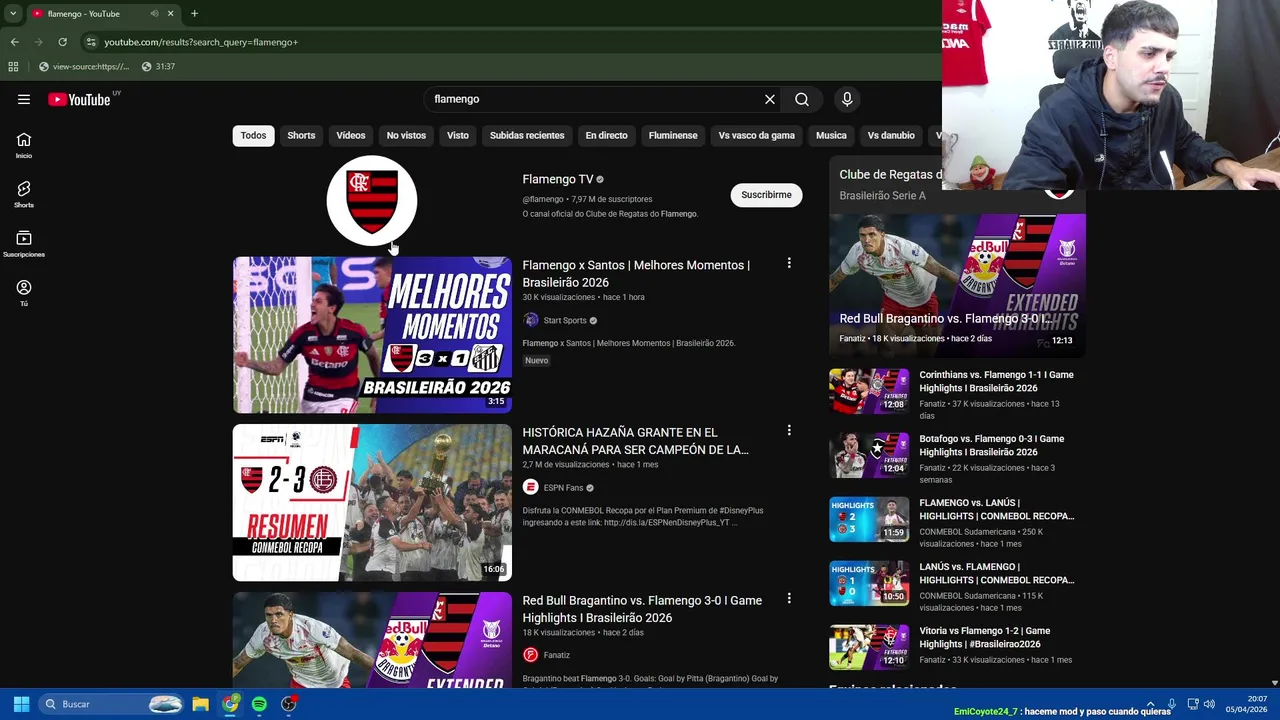Open Shorts in the left sidebar
This screenshot has height=720, width=1280.
[x=24, y=195]
